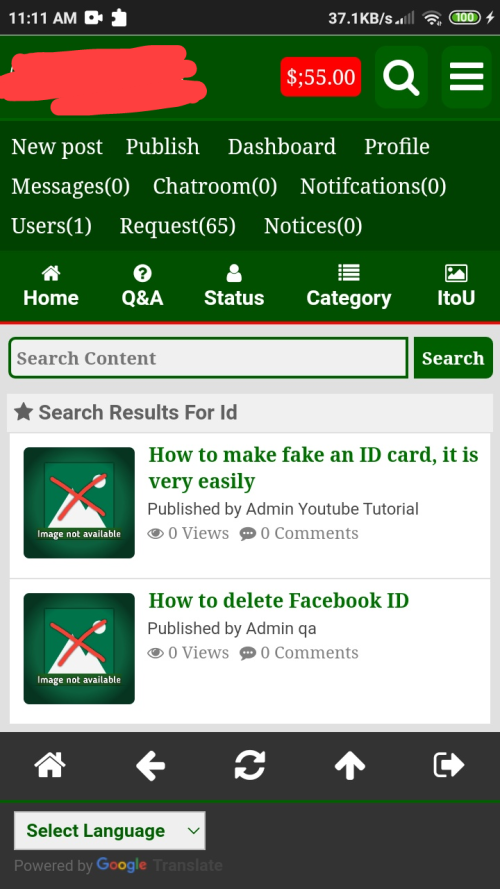Open the Q&A question mark tab
500x889 pixels.
click(x=142, y=286)
